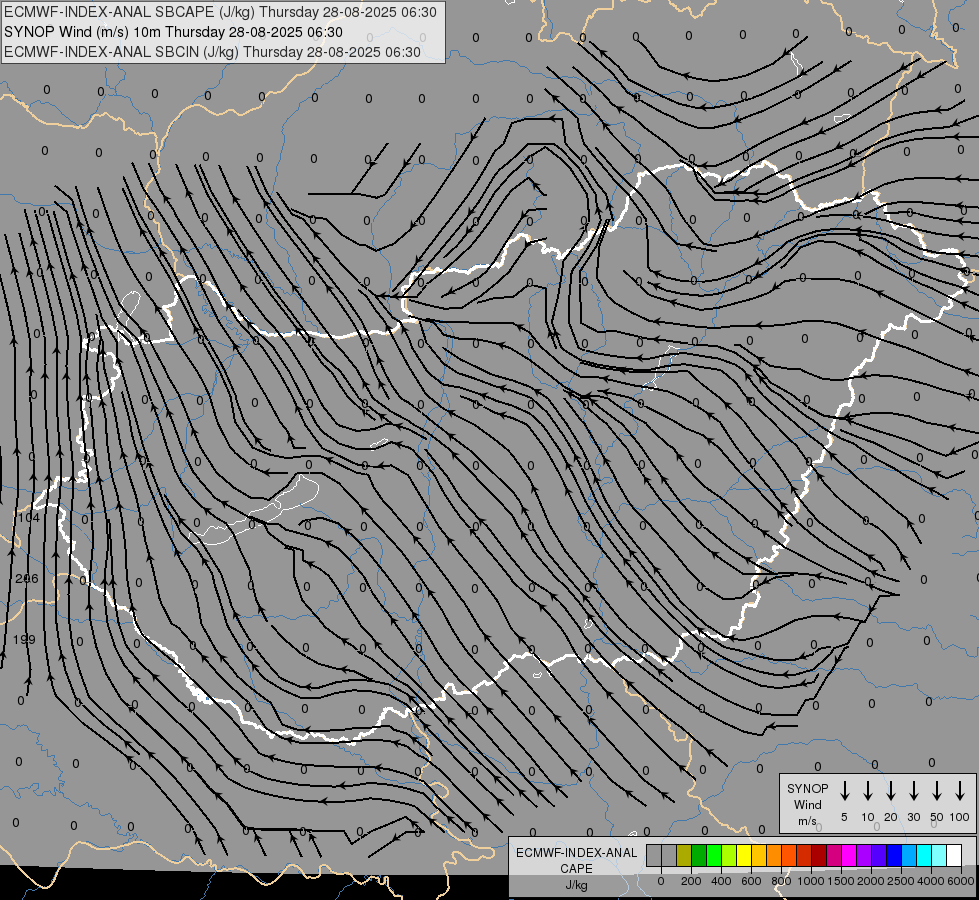
Task: Pick the amber gold CAPE swatch
Action: [759, 855]
